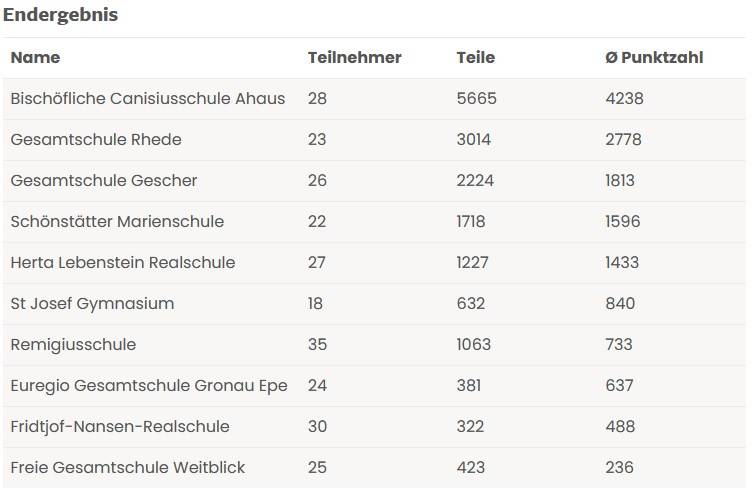Select the Bischöfliche Canisiusschule Ahaus row name
This screenshot has width=752, height=494.
[x=148, y=99]
